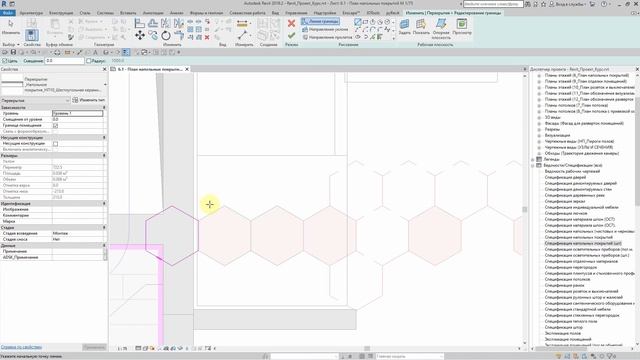640x360 pixels.
Task: Select the Offset tool
Action: pos(153,23)
